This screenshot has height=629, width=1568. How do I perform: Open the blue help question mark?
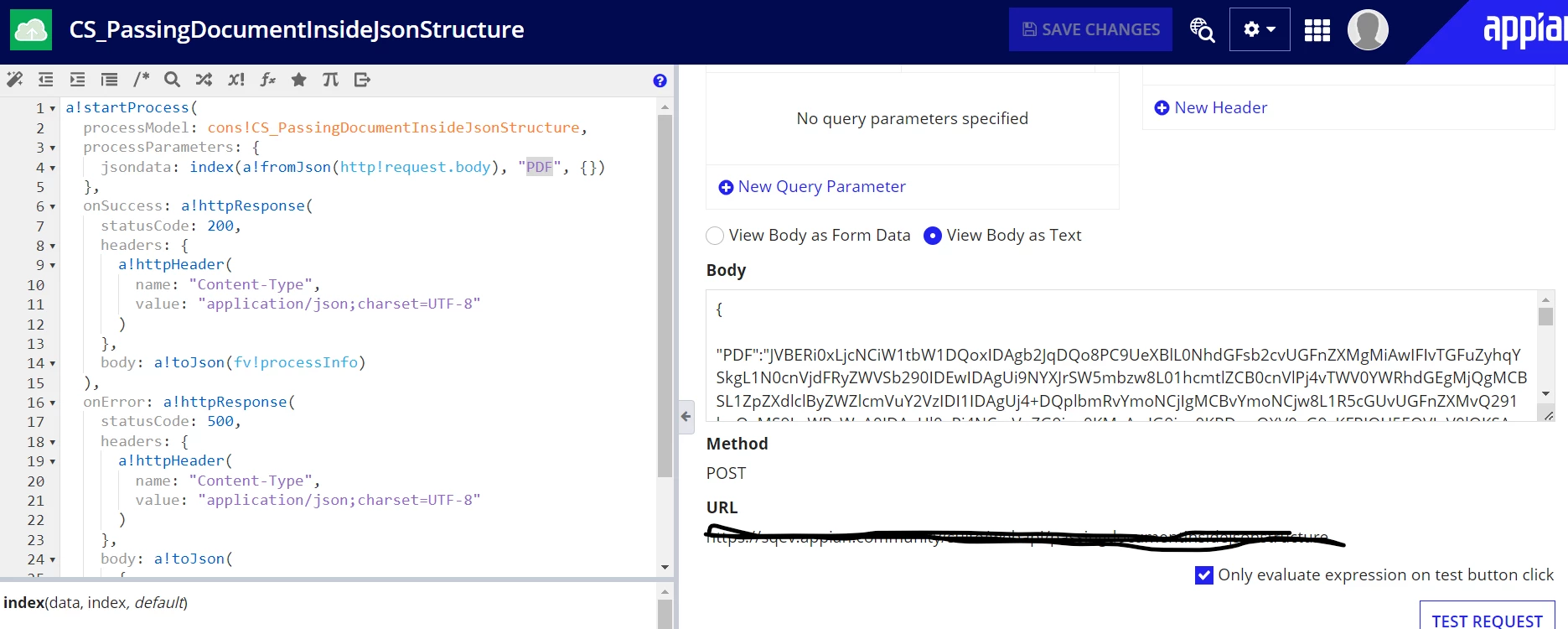[x=660, y=81]
